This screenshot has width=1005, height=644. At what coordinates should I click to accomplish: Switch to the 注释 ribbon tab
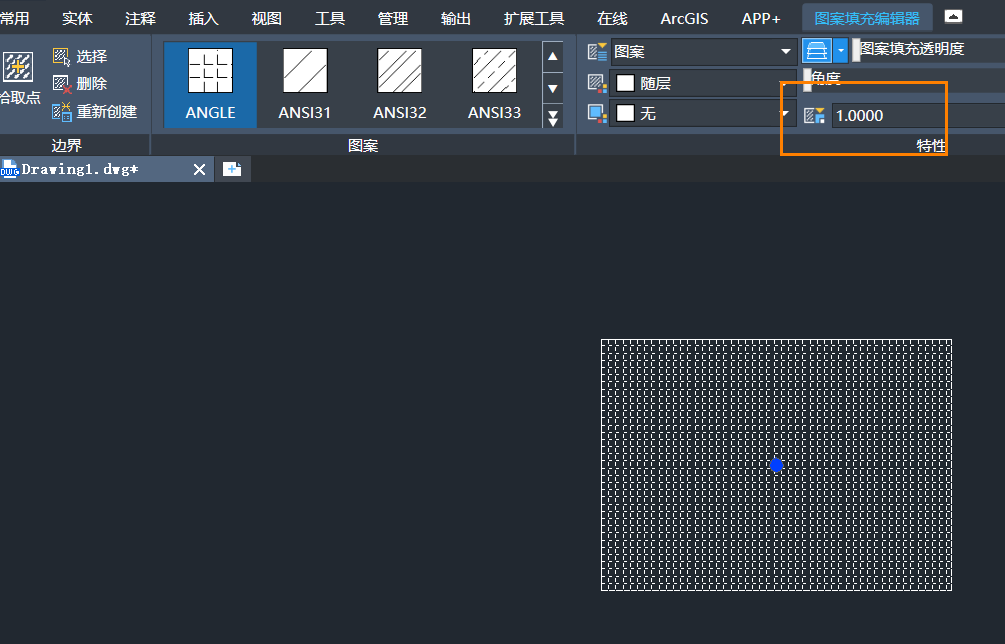(x=140, y=18)
